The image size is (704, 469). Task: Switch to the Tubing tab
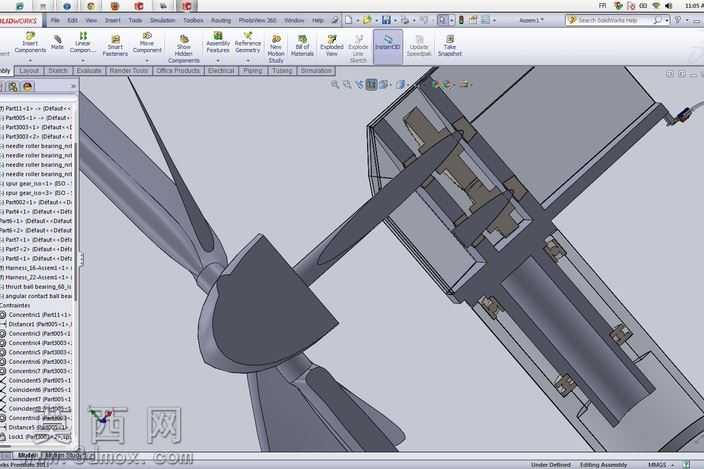point(282,71)
